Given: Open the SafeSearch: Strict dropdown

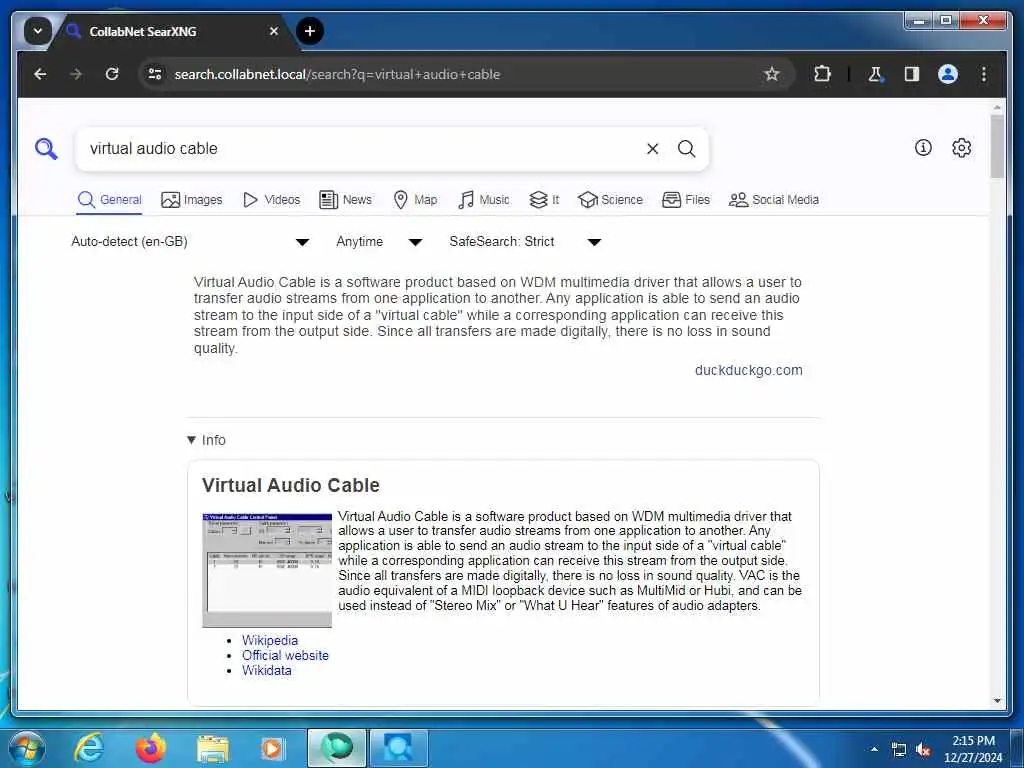Looking at the screenshot, I should coord(524,242).
